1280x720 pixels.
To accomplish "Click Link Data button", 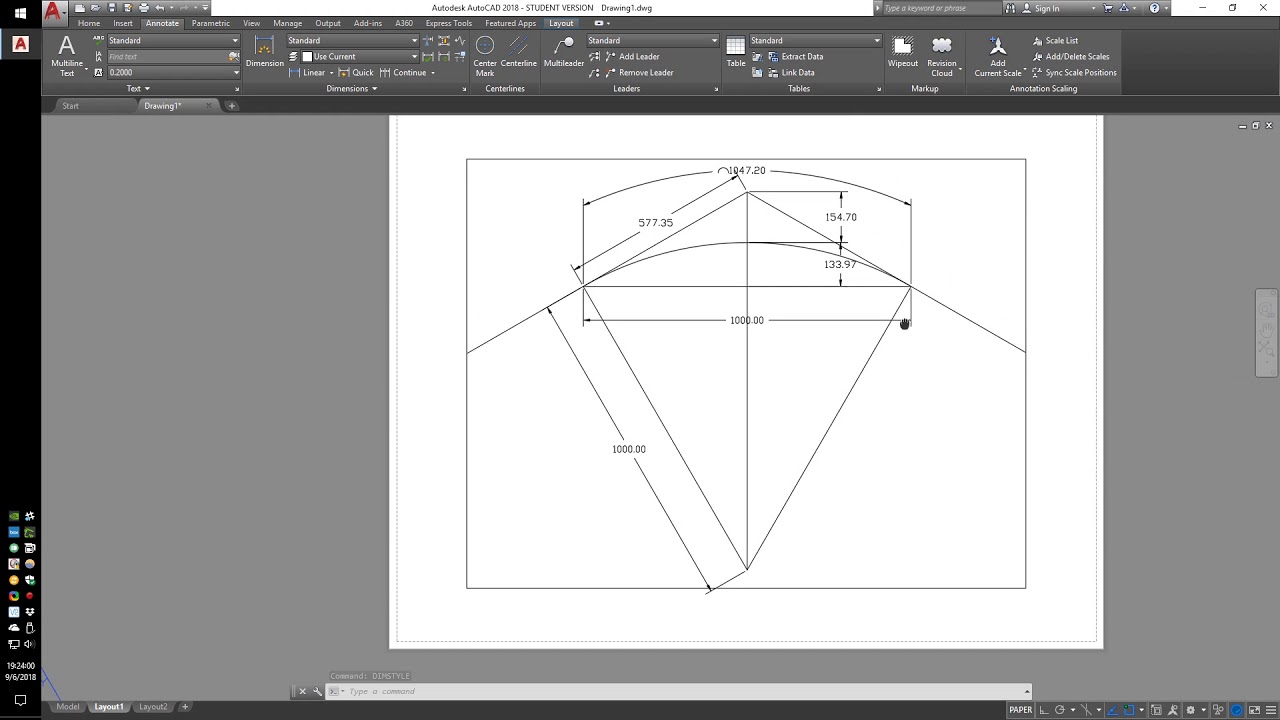I will pyautogui.click(x=789, y=73).
